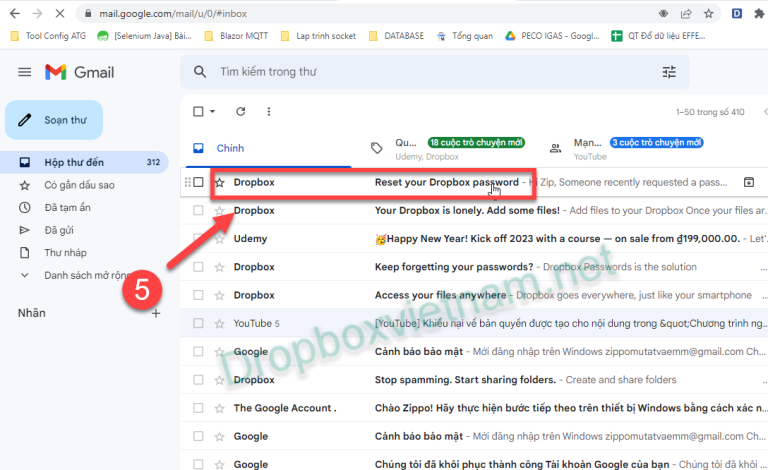
Task: Open Chào Zippo email from The Google Account
Action: pos(474,408)
